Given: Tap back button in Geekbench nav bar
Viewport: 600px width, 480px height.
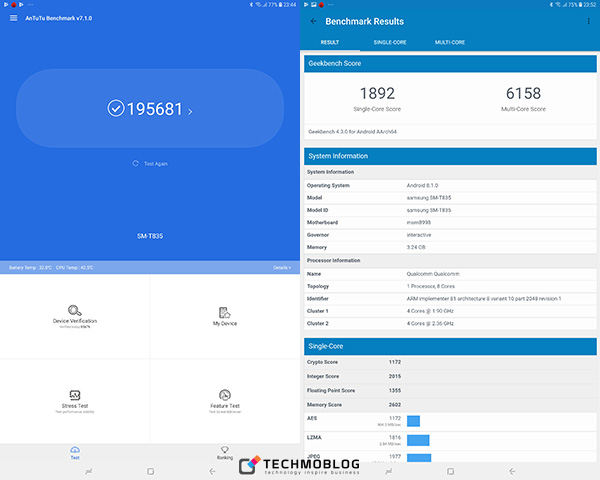Looking at the screenshot, I should tap(512, 472).
